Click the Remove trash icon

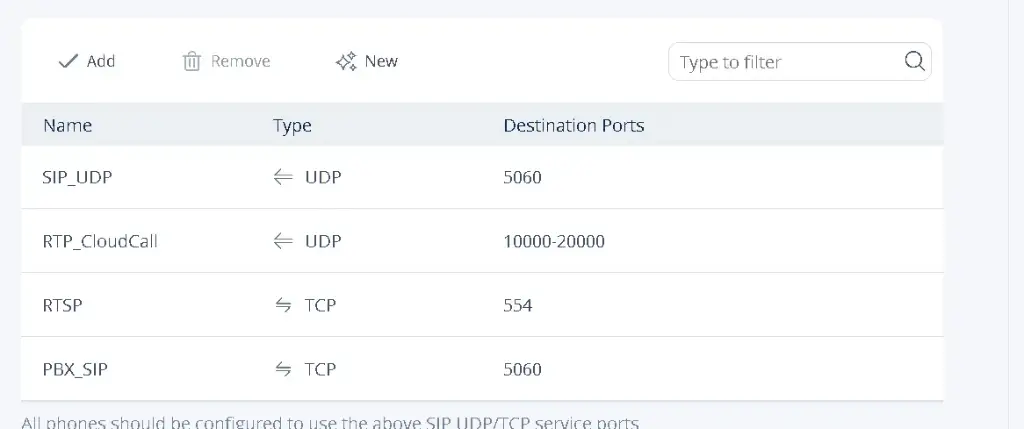[191, 62]
